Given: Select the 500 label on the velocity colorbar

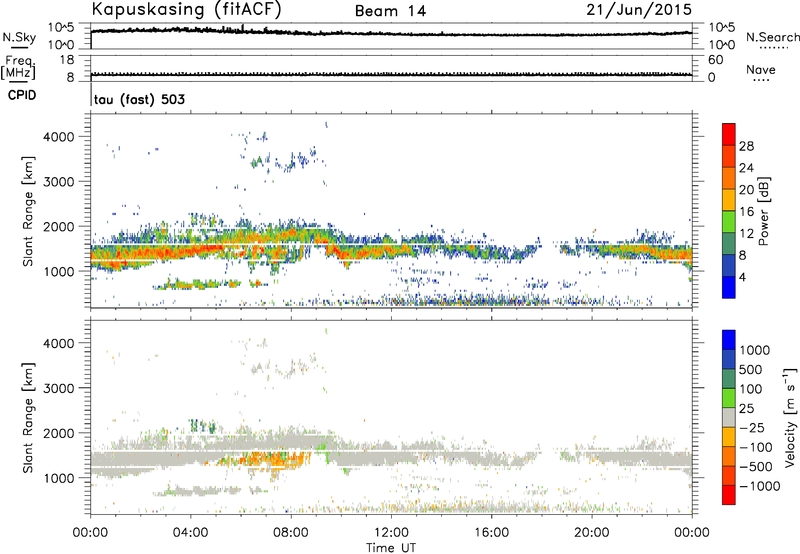Looking at the screenshot, I should click(753, 370).
